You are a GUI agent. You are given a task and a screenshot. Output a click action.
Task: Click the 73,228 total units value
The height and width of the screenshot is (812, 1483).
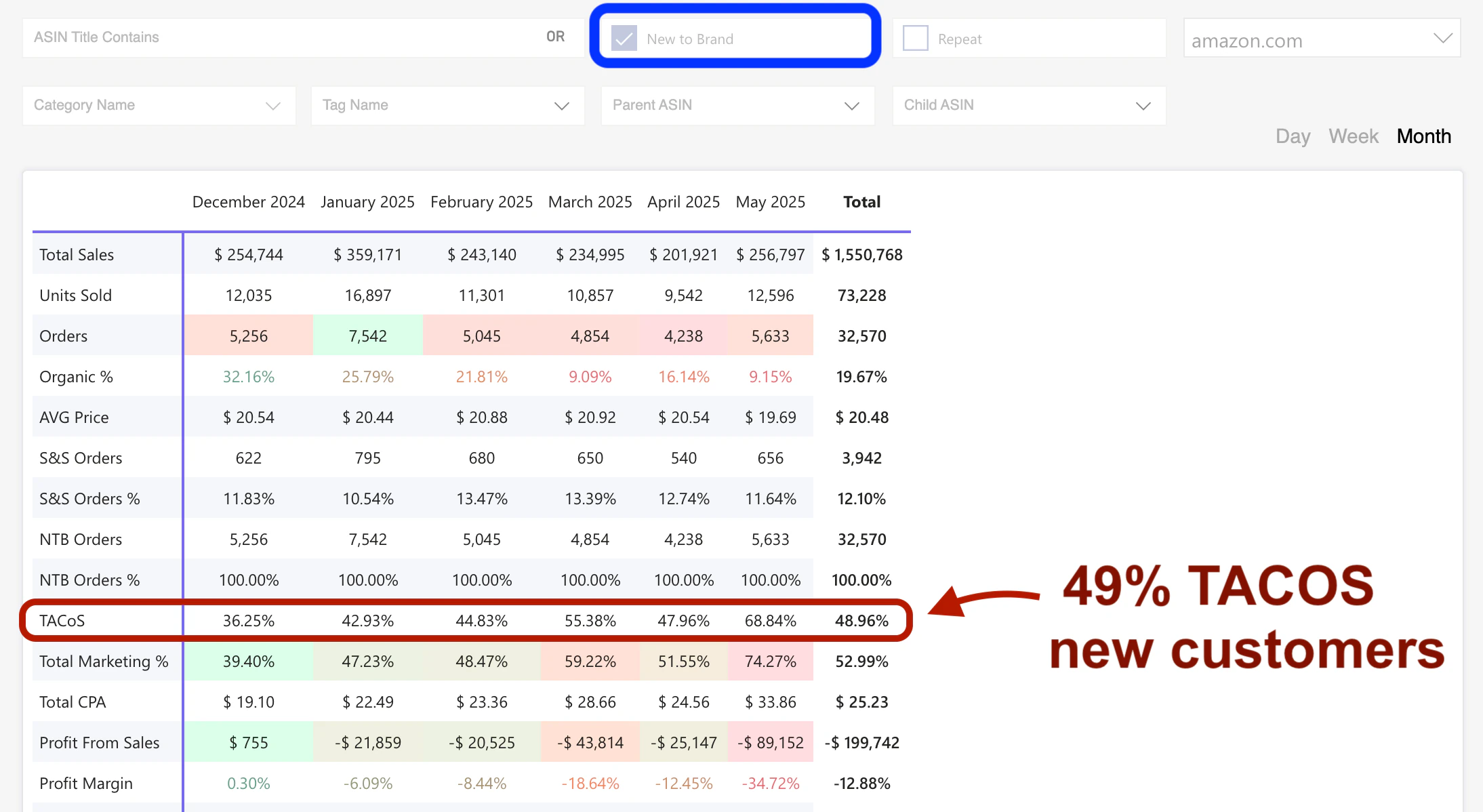point(861,296)
